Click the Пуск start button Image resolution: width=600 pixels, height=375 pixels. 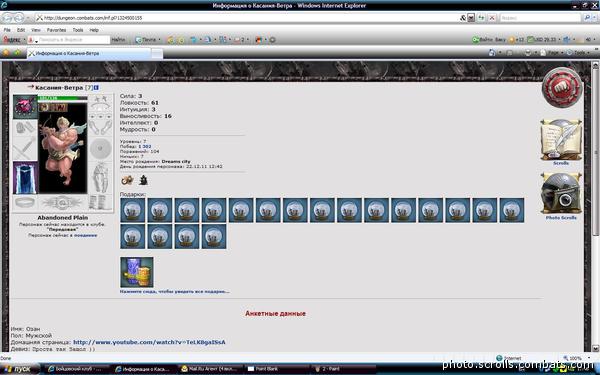point(20,369)
